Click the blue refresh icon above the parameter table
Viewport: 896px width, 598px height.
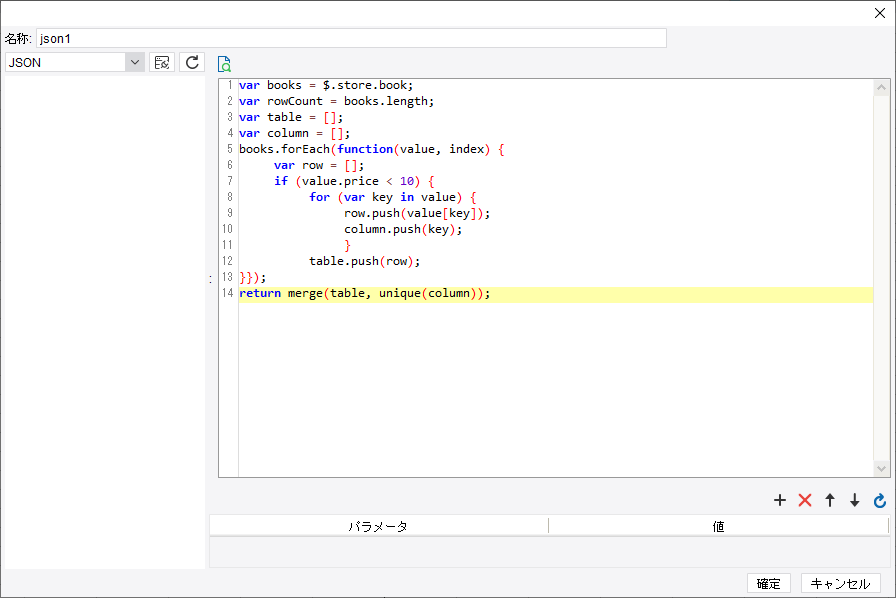(x=879, y=500)
